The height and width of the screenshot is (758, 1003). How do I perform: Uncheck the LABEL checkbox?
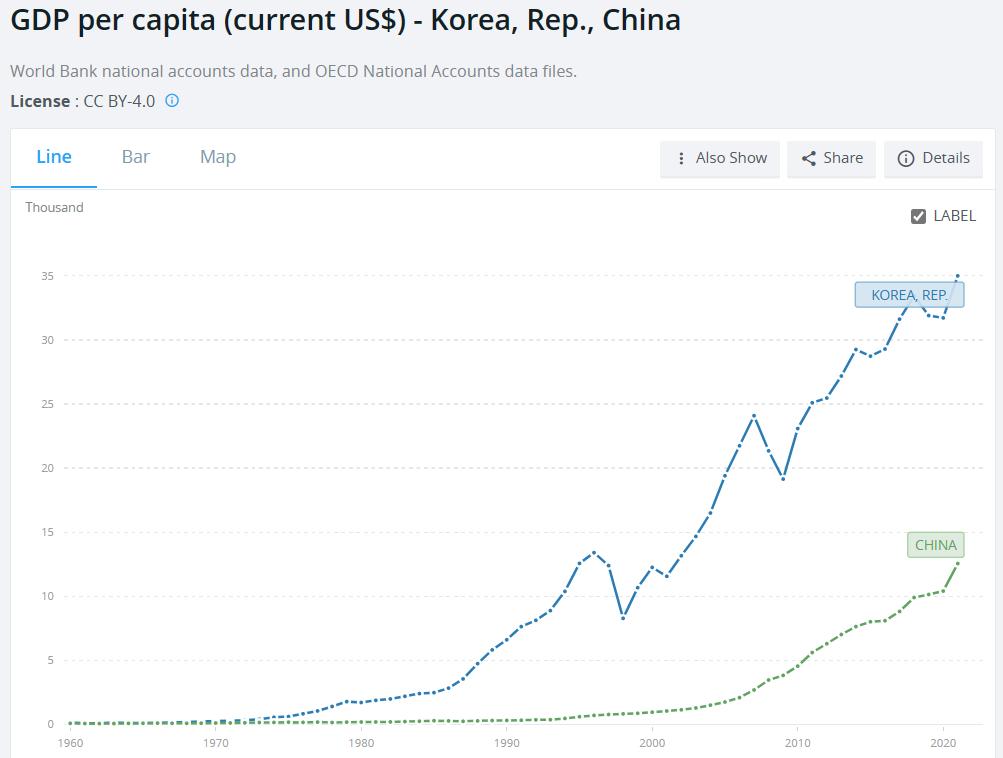click(918, 216)
